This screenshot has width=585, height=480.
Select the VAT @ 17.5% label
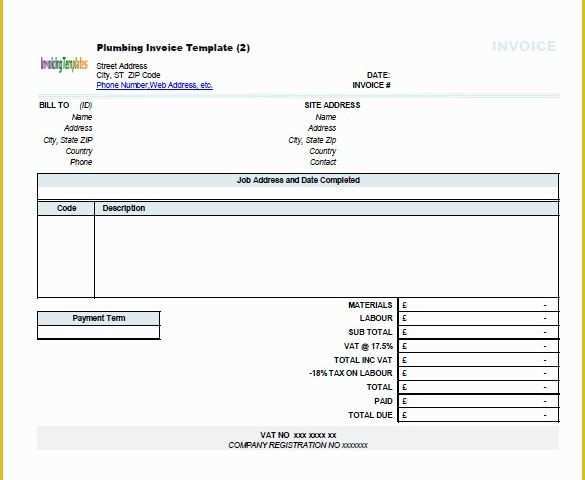point(368,346)
